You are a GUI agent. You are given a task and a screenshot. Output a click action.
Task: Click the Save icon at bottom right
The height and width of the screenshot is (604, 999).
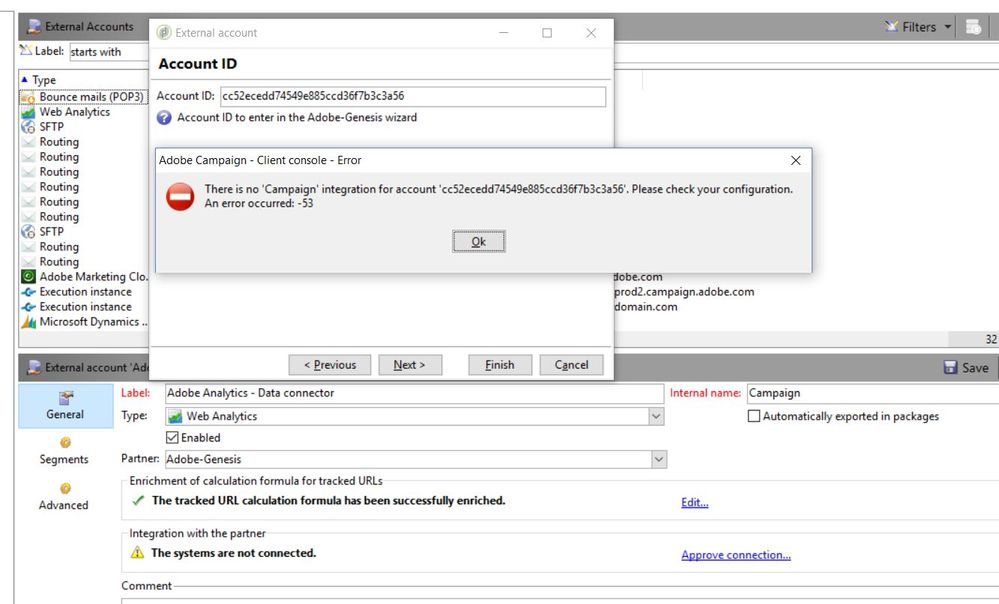coord(953,367)
